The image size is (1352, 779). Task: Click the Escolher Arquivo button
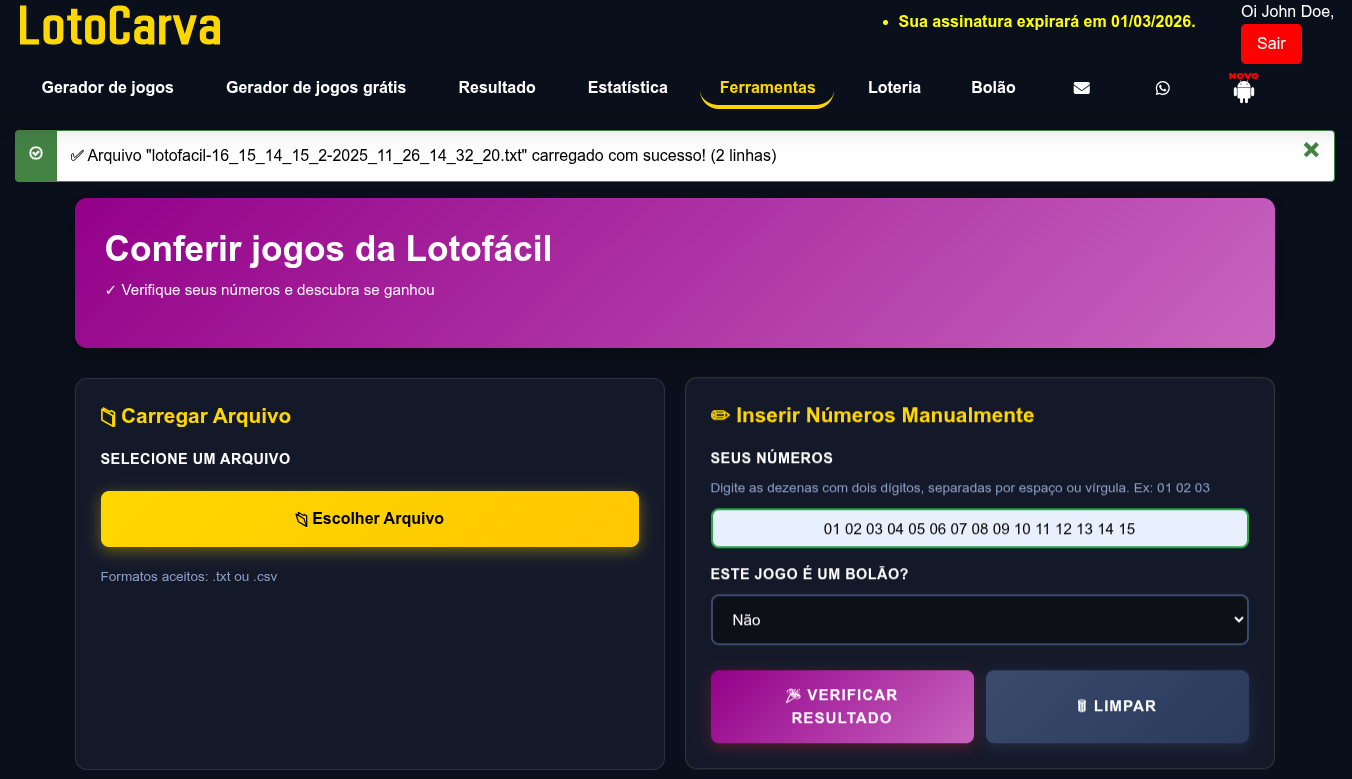[x=370, y=519]
